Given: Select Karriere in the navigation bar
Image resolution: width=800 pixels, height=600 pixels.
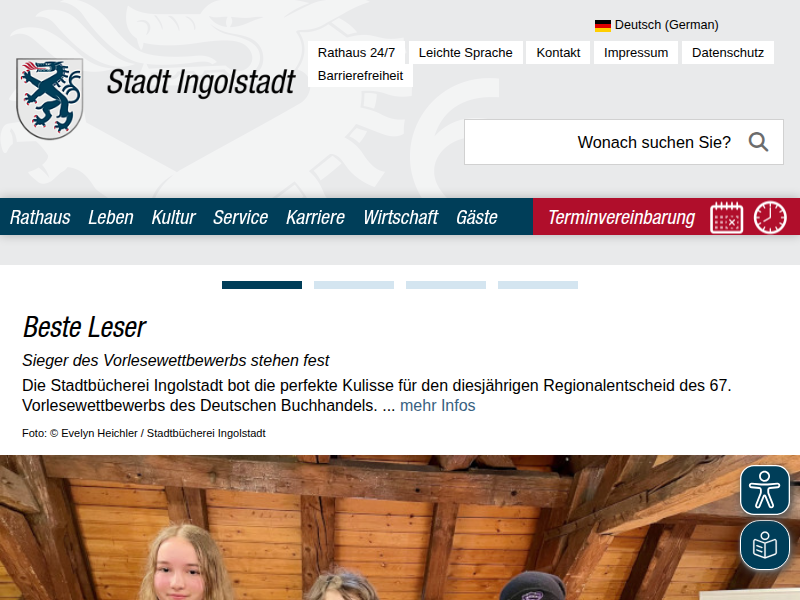Looking at the screenshot, I should 315,217.
